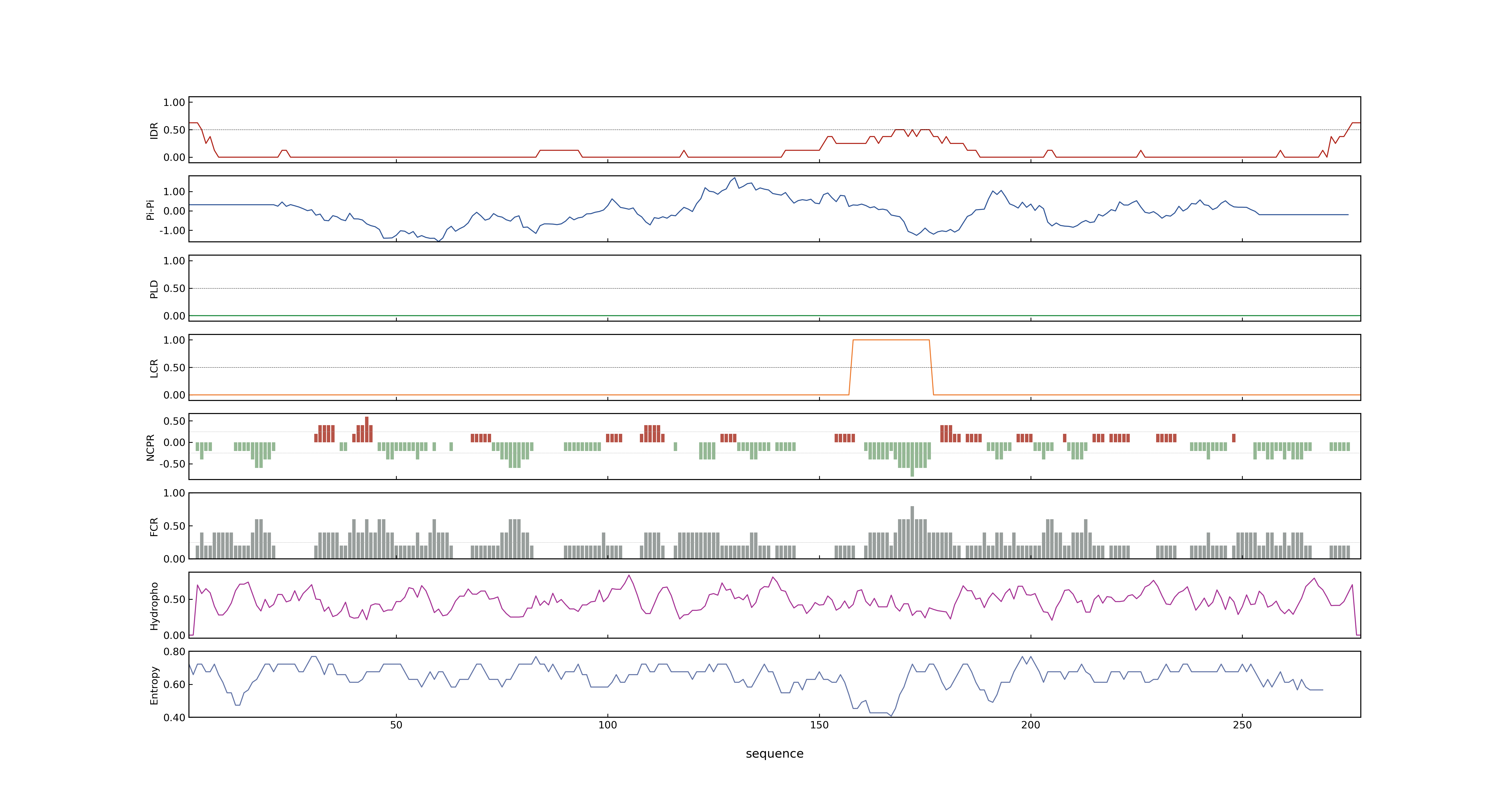Screen dimensions: 1512x806
Task: Click the tallest red bar in the NCPR panel
Action: click(x=367, y=429)
